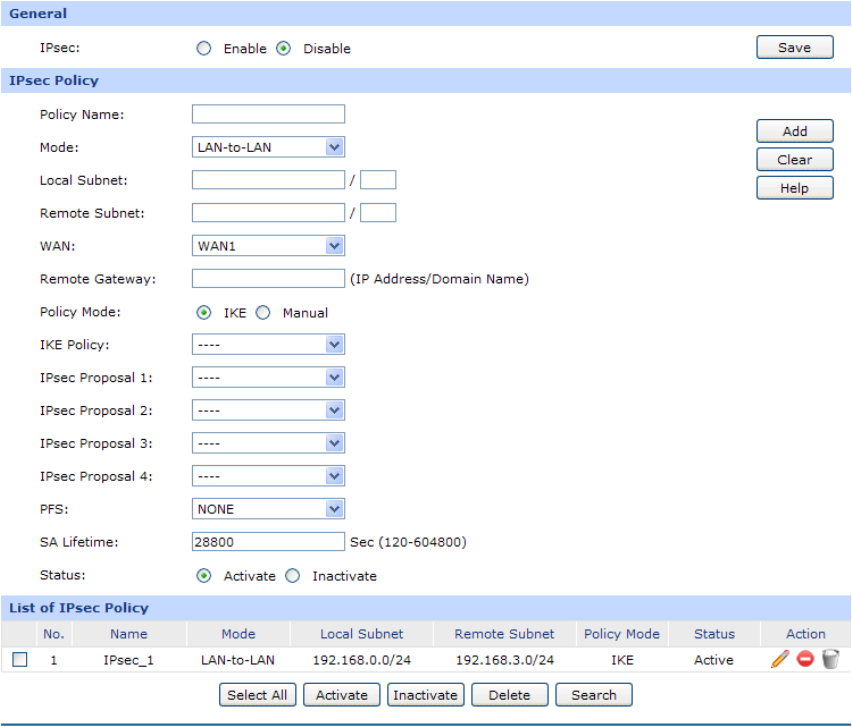Choose IKE as the Policy Mode
The width and height of the screenshot is (852, 727).
[x=204, y=312]
